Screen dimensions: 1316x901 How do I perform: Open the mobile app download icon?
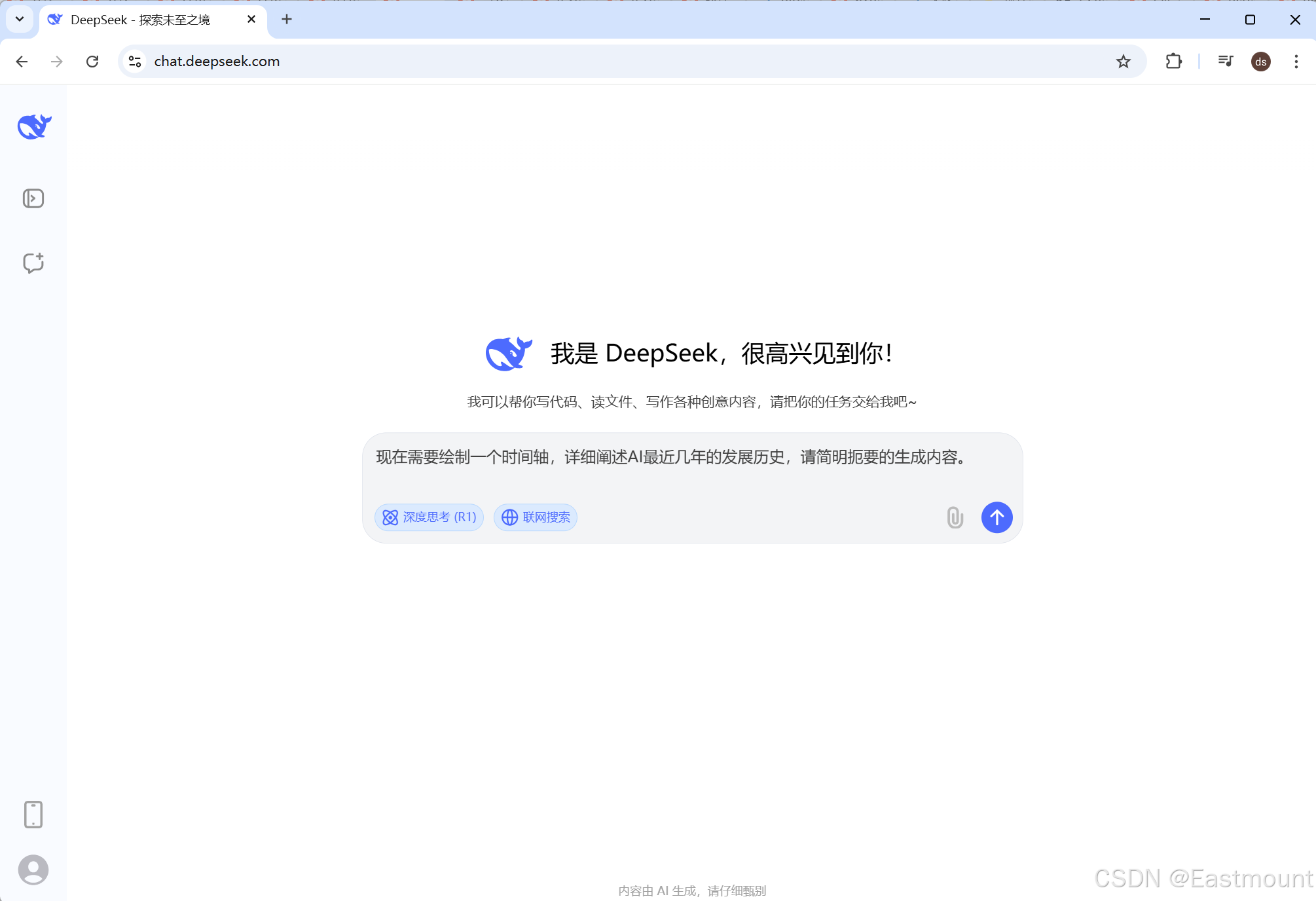point(33,814)
